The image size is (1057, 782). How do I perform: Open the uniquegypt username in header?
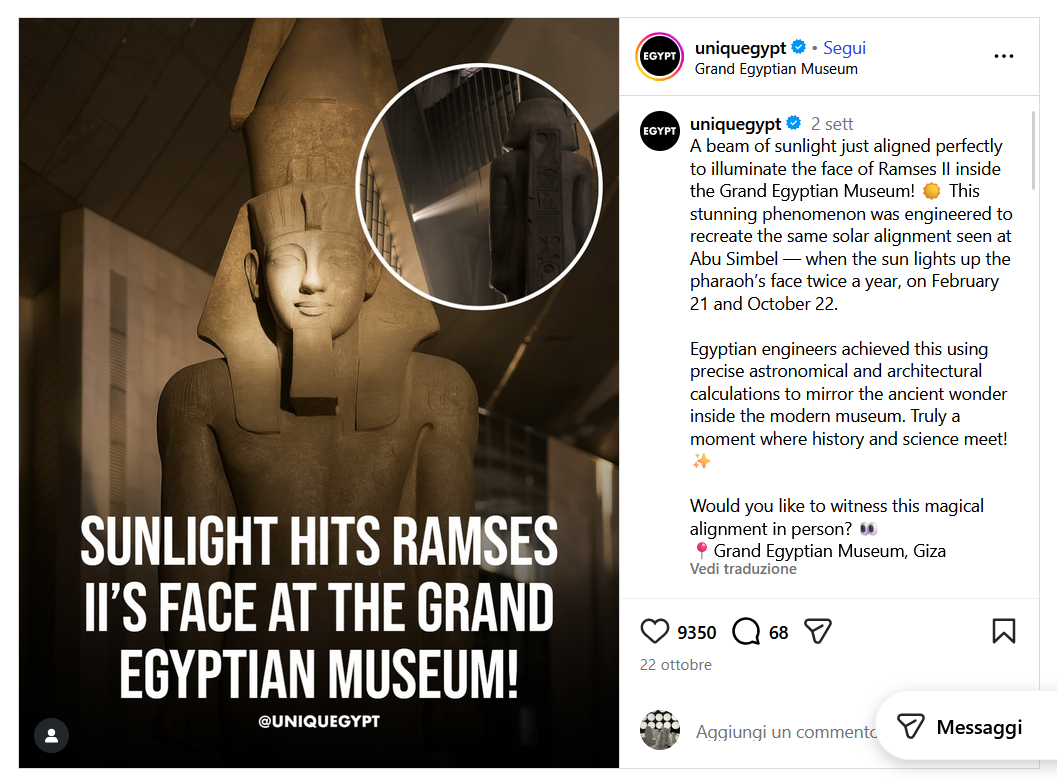pyautogui.click(x=740, y=48)
